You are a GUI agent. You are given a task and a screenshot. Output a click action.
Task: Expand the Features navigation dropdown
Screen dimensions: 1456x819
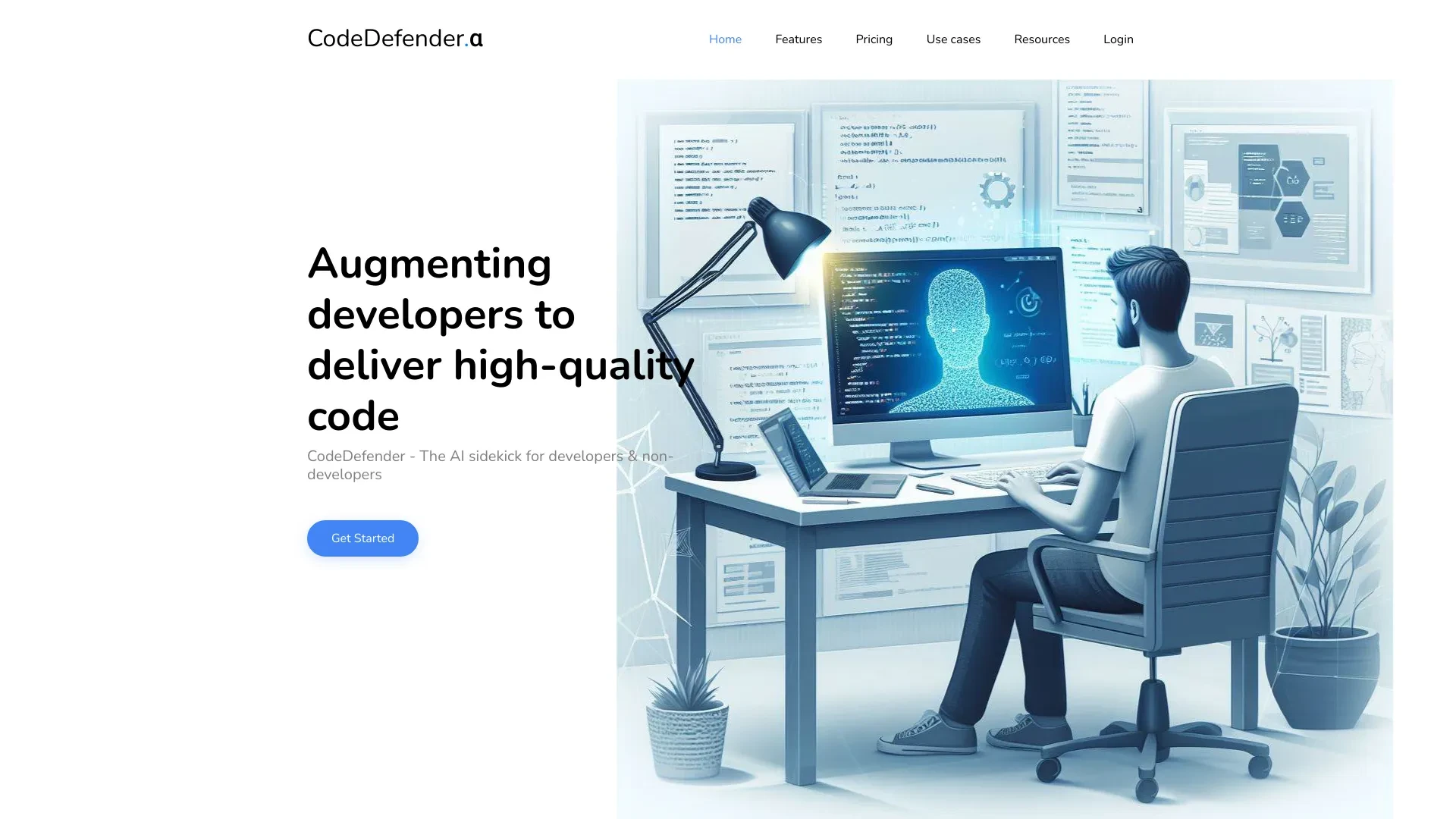[798, 39]
